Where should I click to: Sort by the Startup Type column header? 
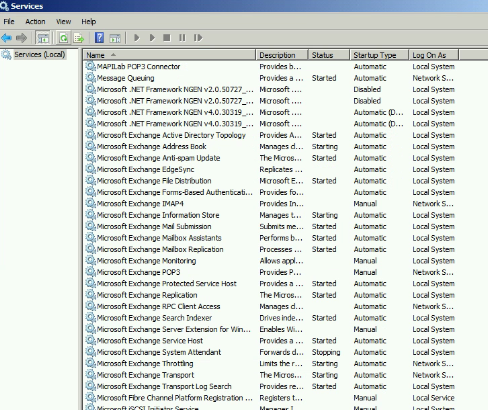(x=379, y=55)
